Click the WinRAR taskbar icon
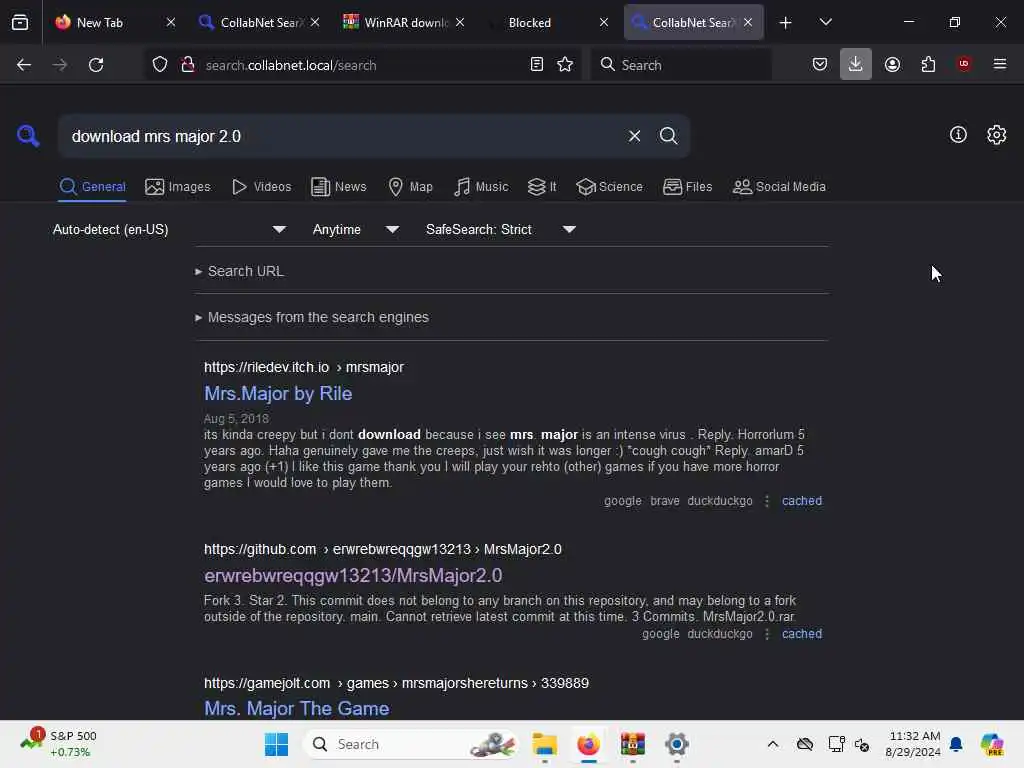The image size is (1024, 768). 632,744
